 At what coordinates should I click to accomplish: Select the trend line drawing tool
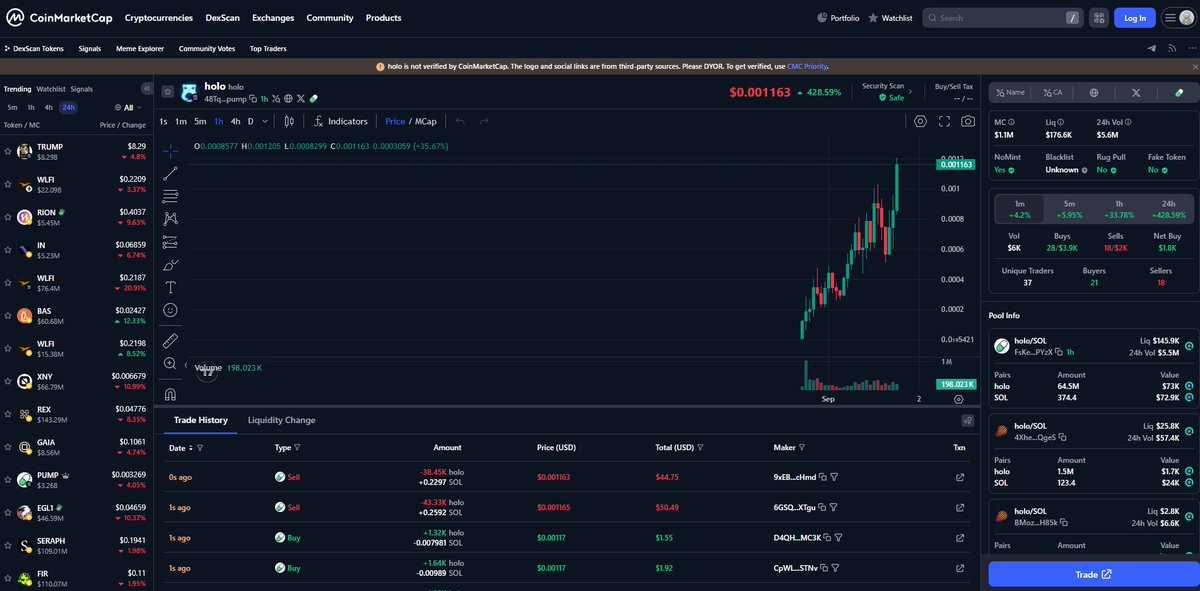coord(170,173)
